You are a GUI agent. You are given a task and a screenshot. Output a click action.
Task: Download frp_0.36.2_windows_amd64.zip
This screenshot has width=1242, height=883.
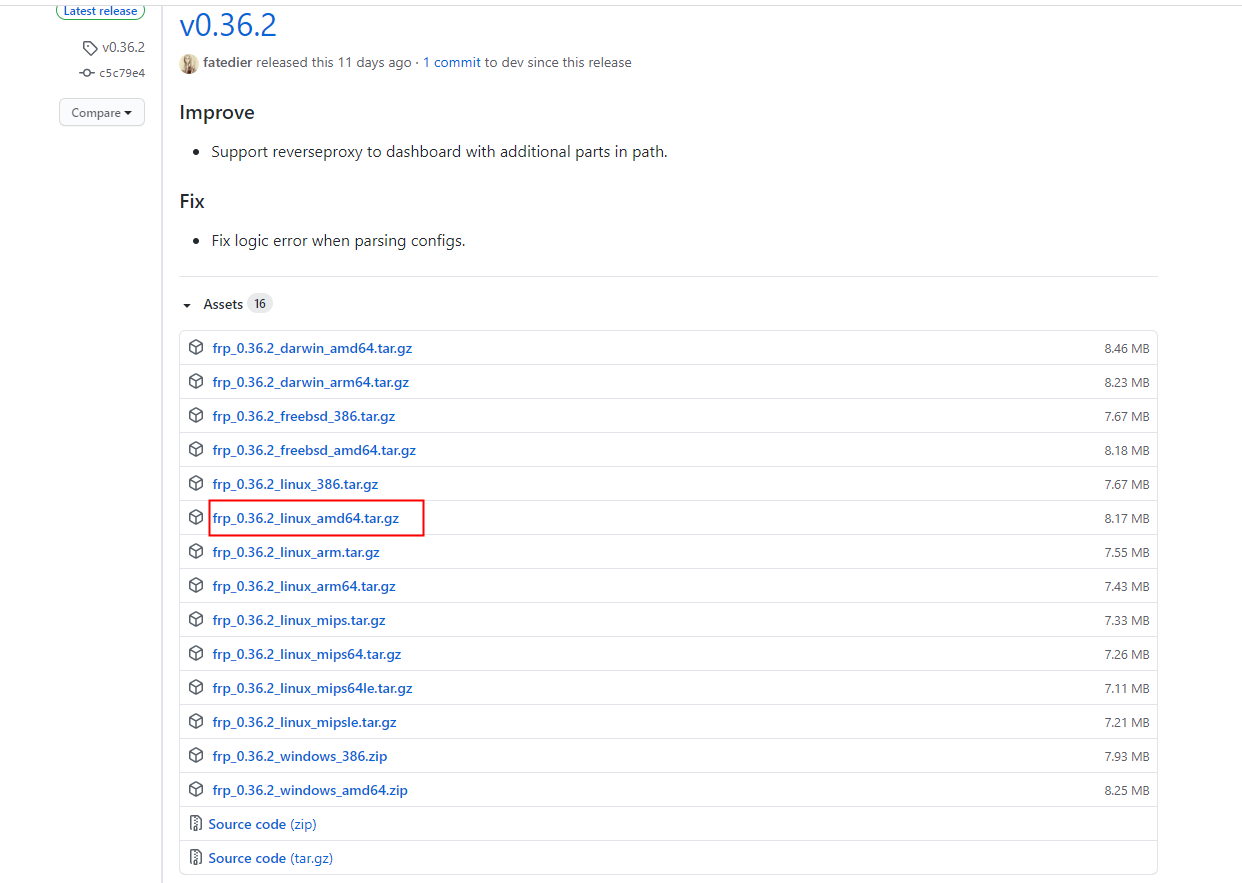pyautogui.click(x=310, y=791)
